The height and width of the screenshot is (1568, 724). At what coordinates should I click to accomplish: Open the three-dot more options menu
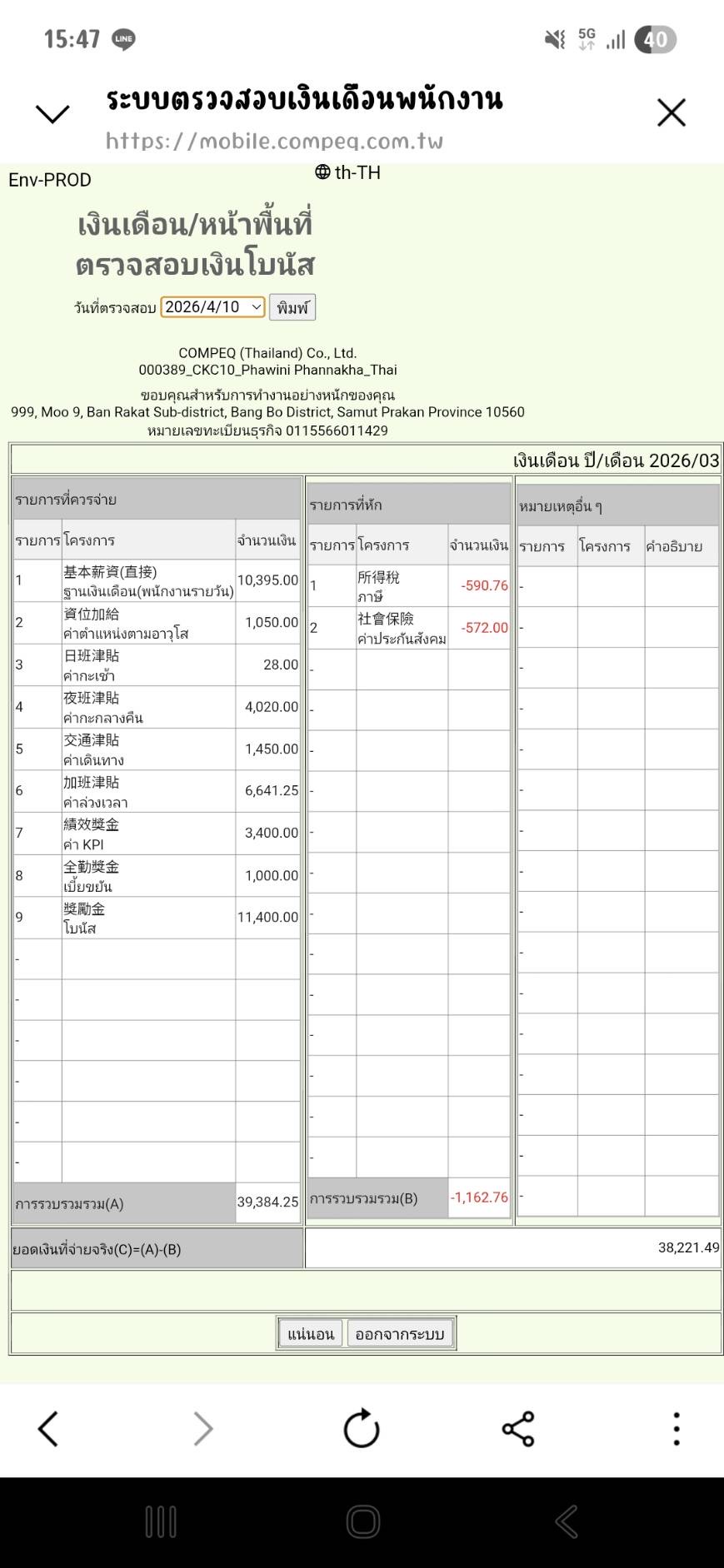(x=676, y=1429)
